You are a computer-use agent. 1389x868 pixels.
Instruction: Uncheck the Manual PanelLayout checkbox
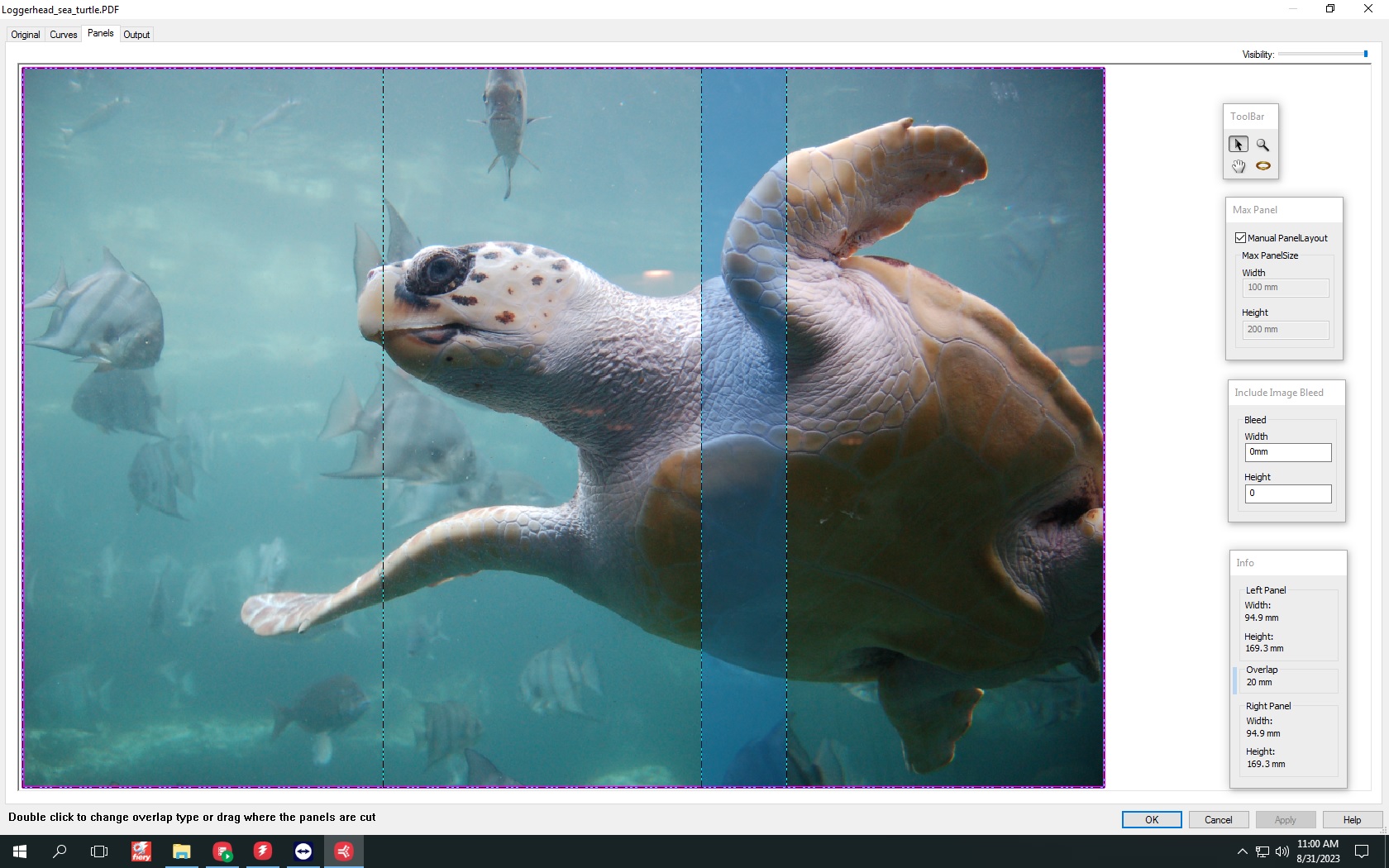(1240, 238)
